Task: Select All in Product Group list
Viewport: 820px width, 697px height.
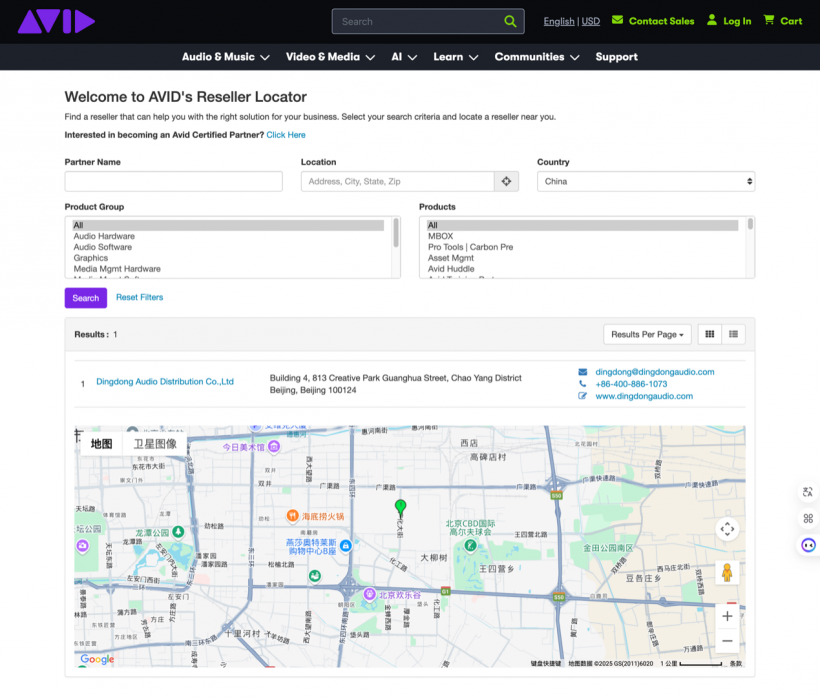Action: 228,225
